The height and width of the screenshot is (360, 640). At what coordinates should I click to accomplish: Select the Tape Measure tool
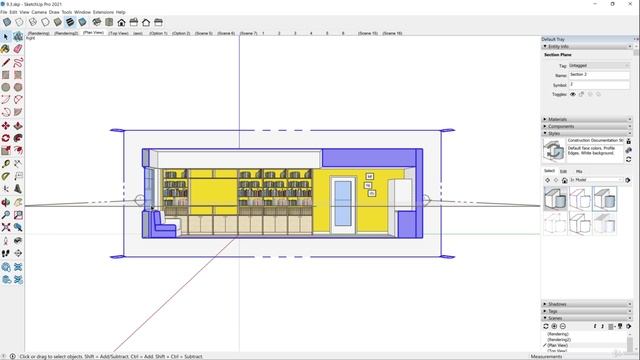tap(6, 164)
